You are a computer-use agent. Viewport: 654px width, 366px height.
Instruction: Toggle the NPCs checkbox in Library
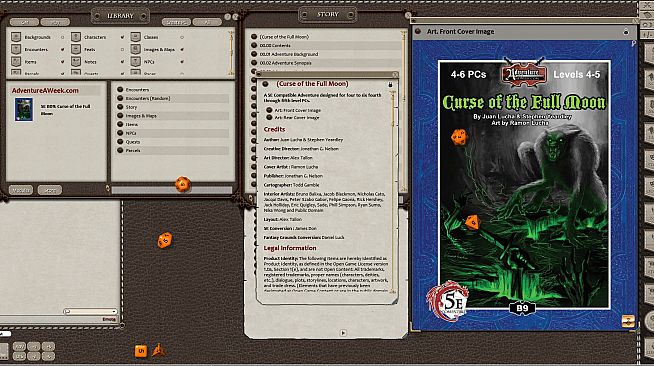click(x=182, y=62)
